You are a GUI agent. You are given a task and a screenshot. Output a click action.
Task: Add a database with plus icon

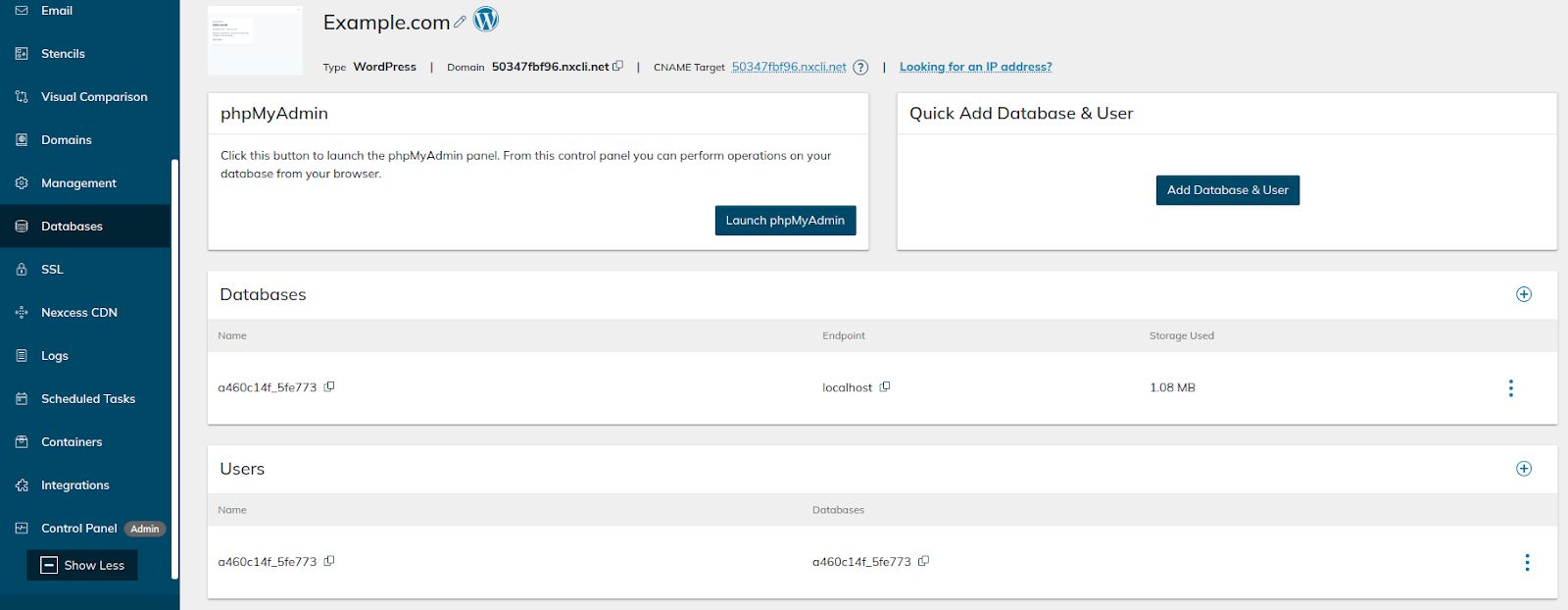pos(1524,294)
